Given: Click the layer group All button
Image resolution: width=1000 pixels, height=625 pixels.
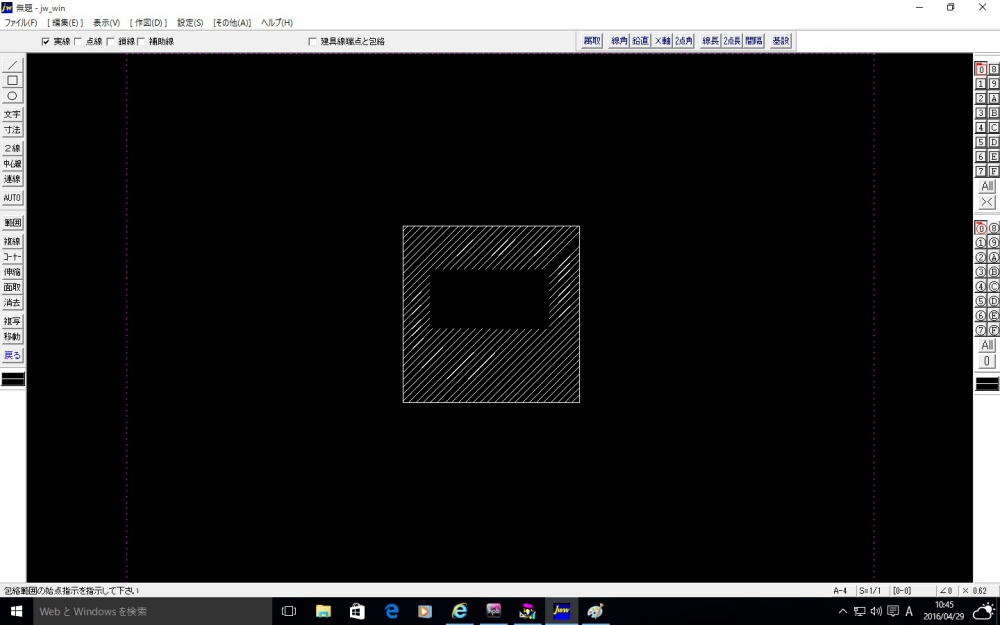Looking at the screenshot, I should coord(987,345).
